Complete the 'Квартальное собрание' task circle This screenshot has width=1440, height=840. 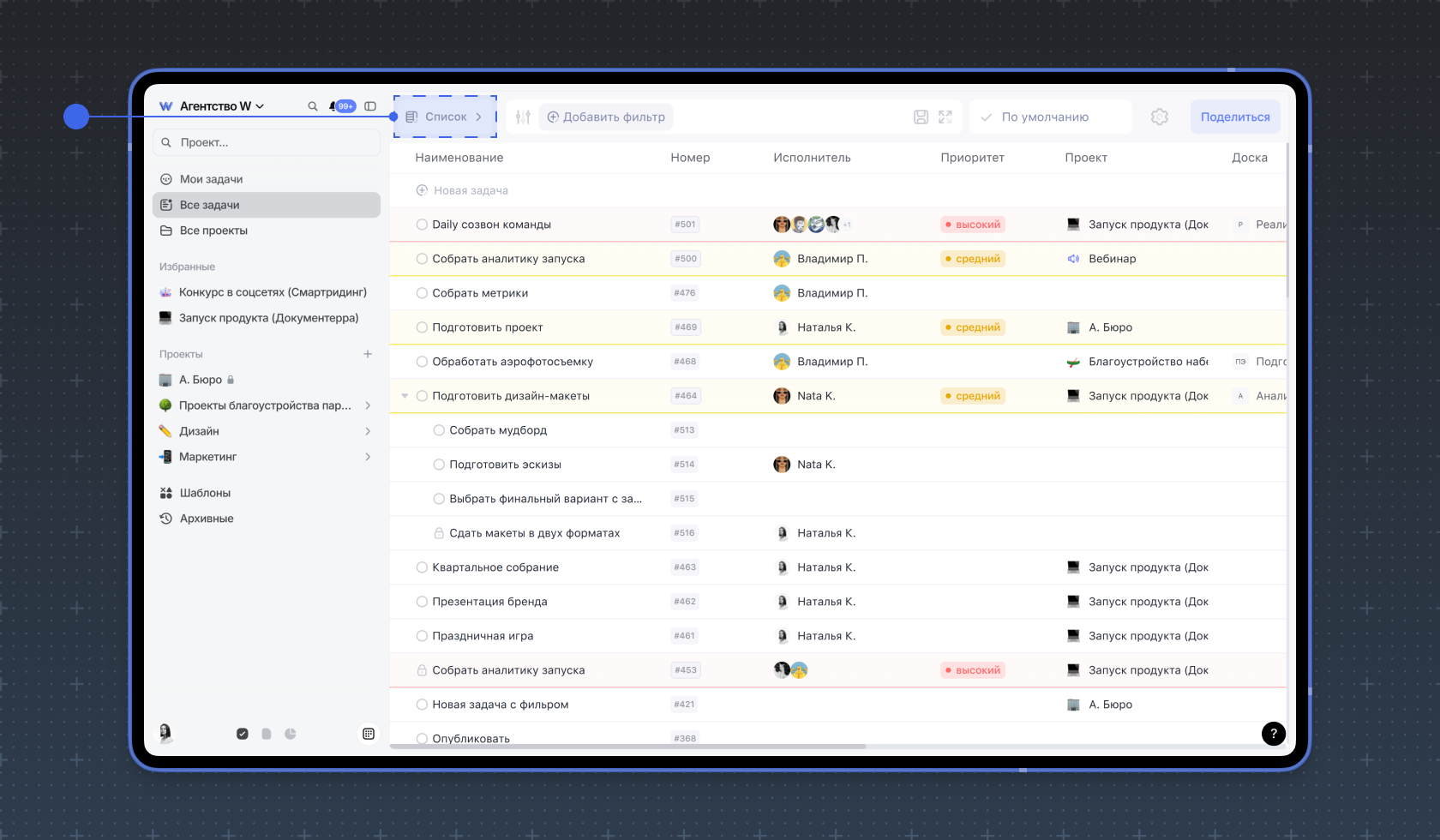(422, 567)
